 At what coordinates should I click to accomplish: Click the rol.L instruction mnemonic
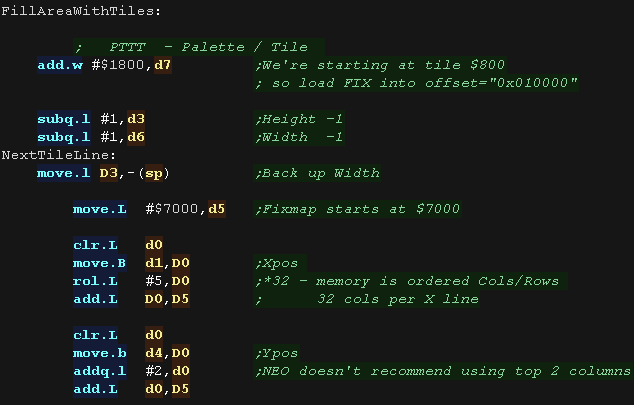pos(95,281)
